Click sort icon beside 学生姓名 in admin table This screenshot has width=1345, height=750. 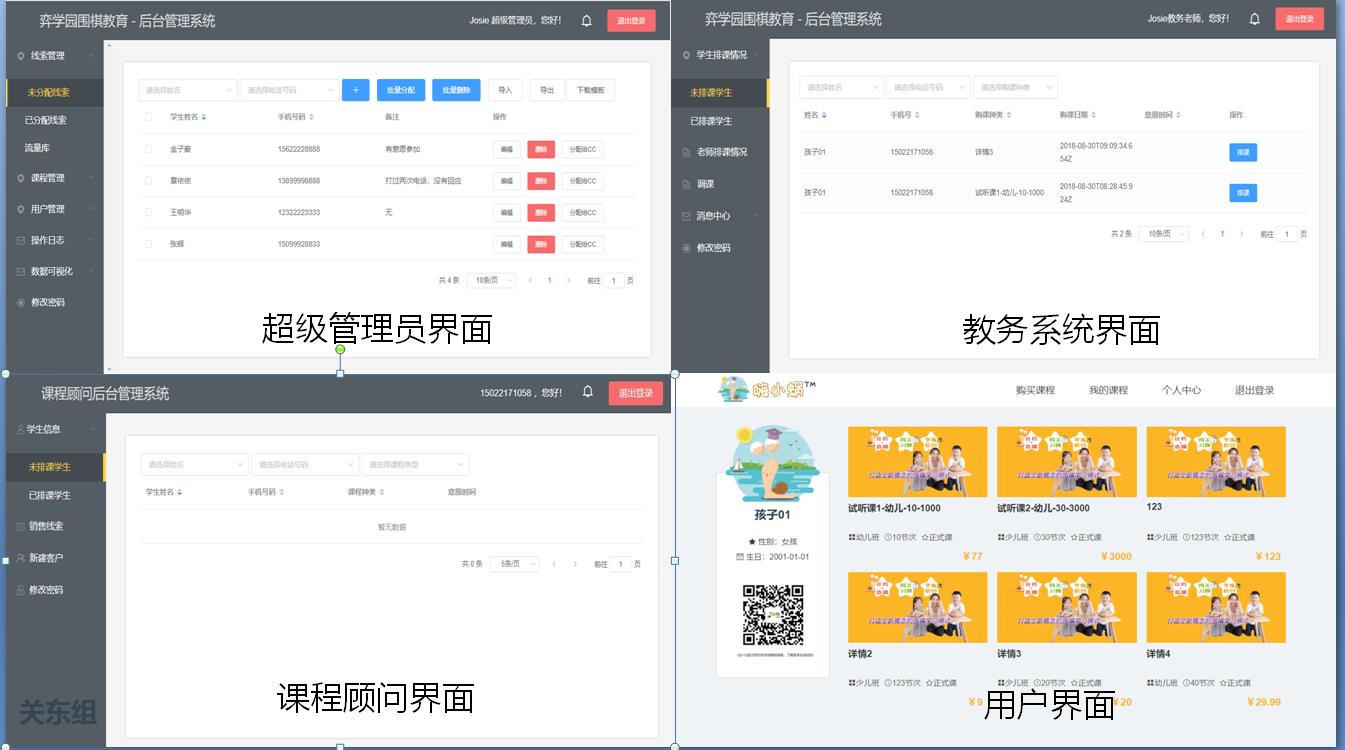click(x=204, y=117)
